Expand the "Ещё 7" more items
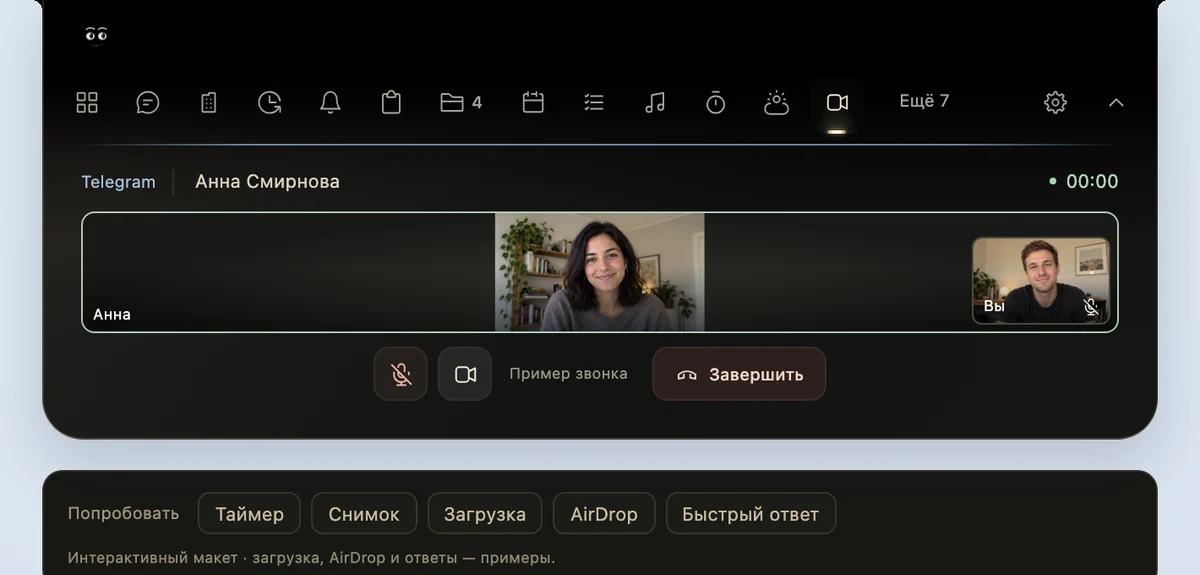This screenshot has width=1200, height=575. 924,101
